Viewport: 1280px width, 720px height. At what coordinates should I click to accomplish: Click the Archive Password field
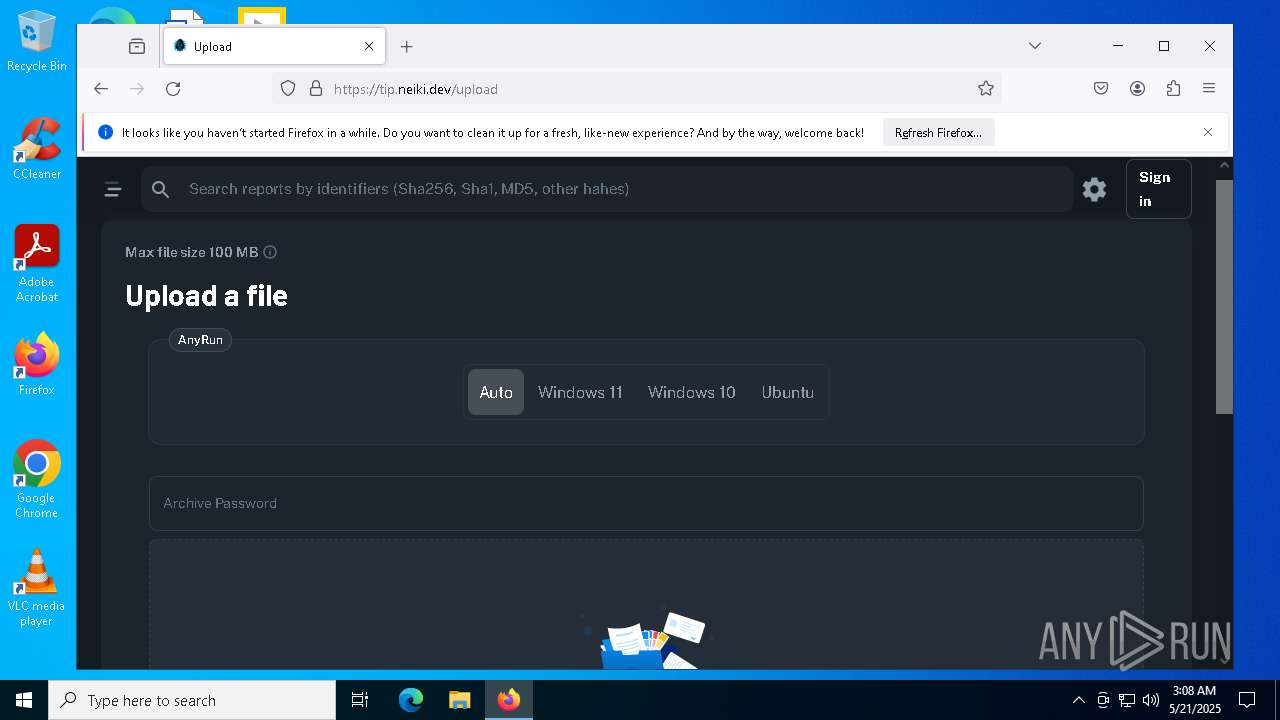click(x=646, y=503)
